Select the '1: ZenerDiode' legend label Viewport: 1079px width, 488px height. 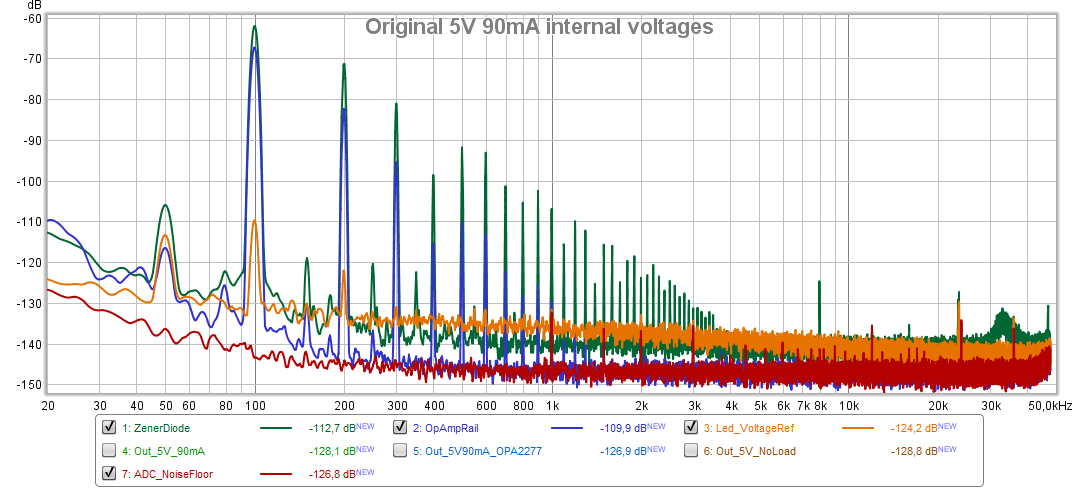click(x=156, y=428)
